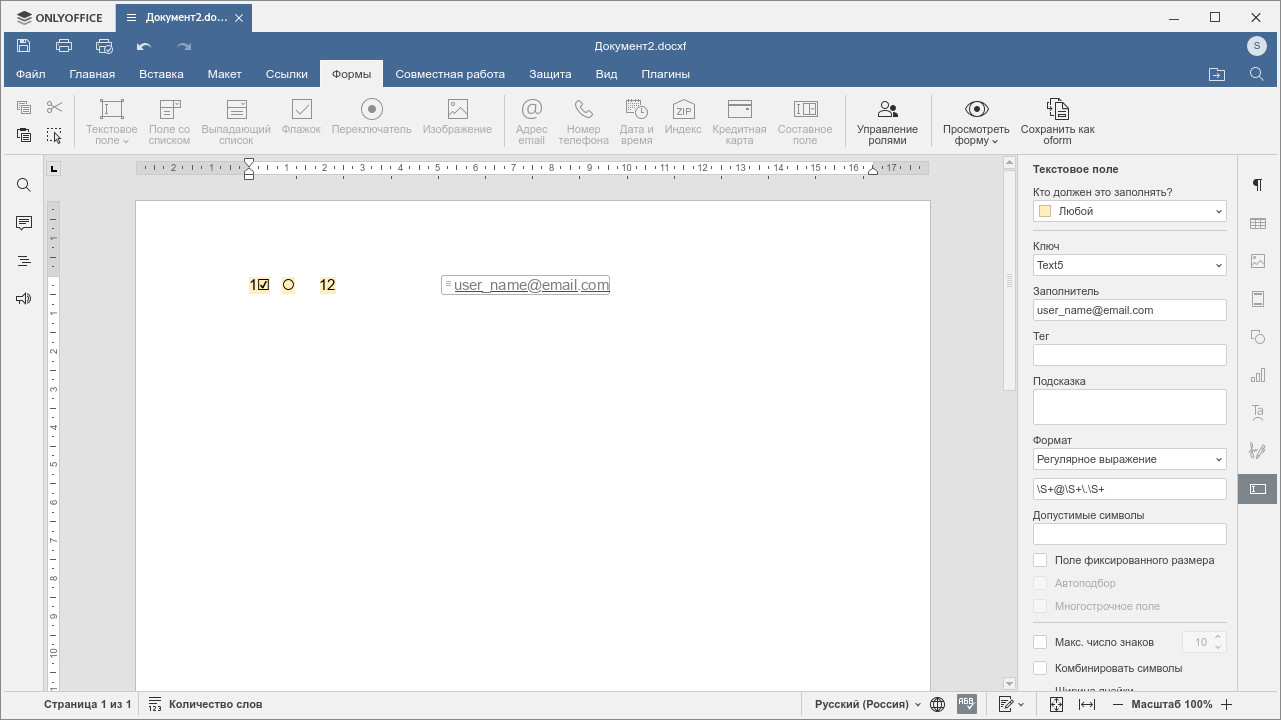Click the Paste icon
Screen dimensions: 1281x720
coord(24,135)
